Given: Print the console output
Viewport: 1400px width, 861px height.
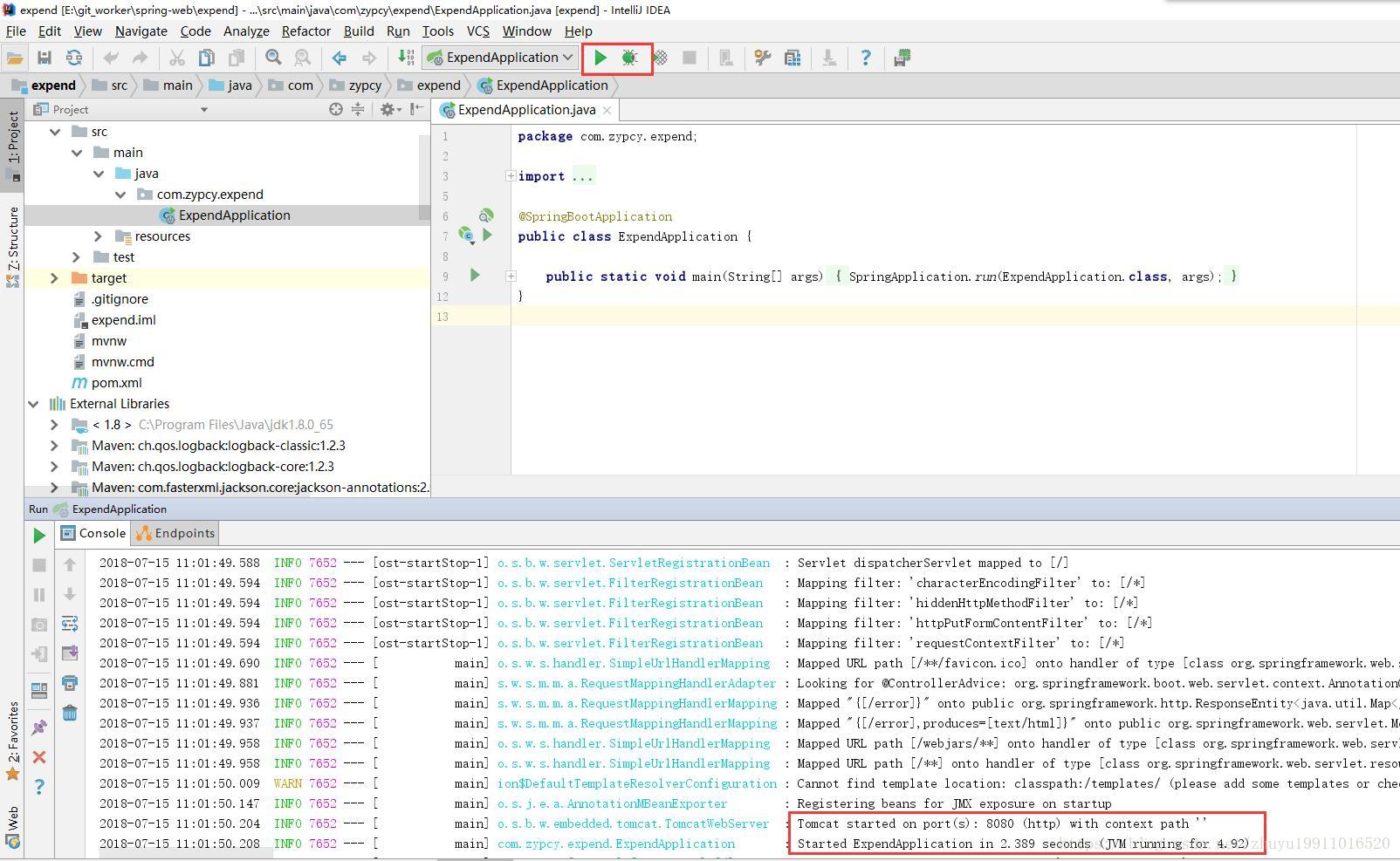Looking at the screenshot, I should [70, 683].
